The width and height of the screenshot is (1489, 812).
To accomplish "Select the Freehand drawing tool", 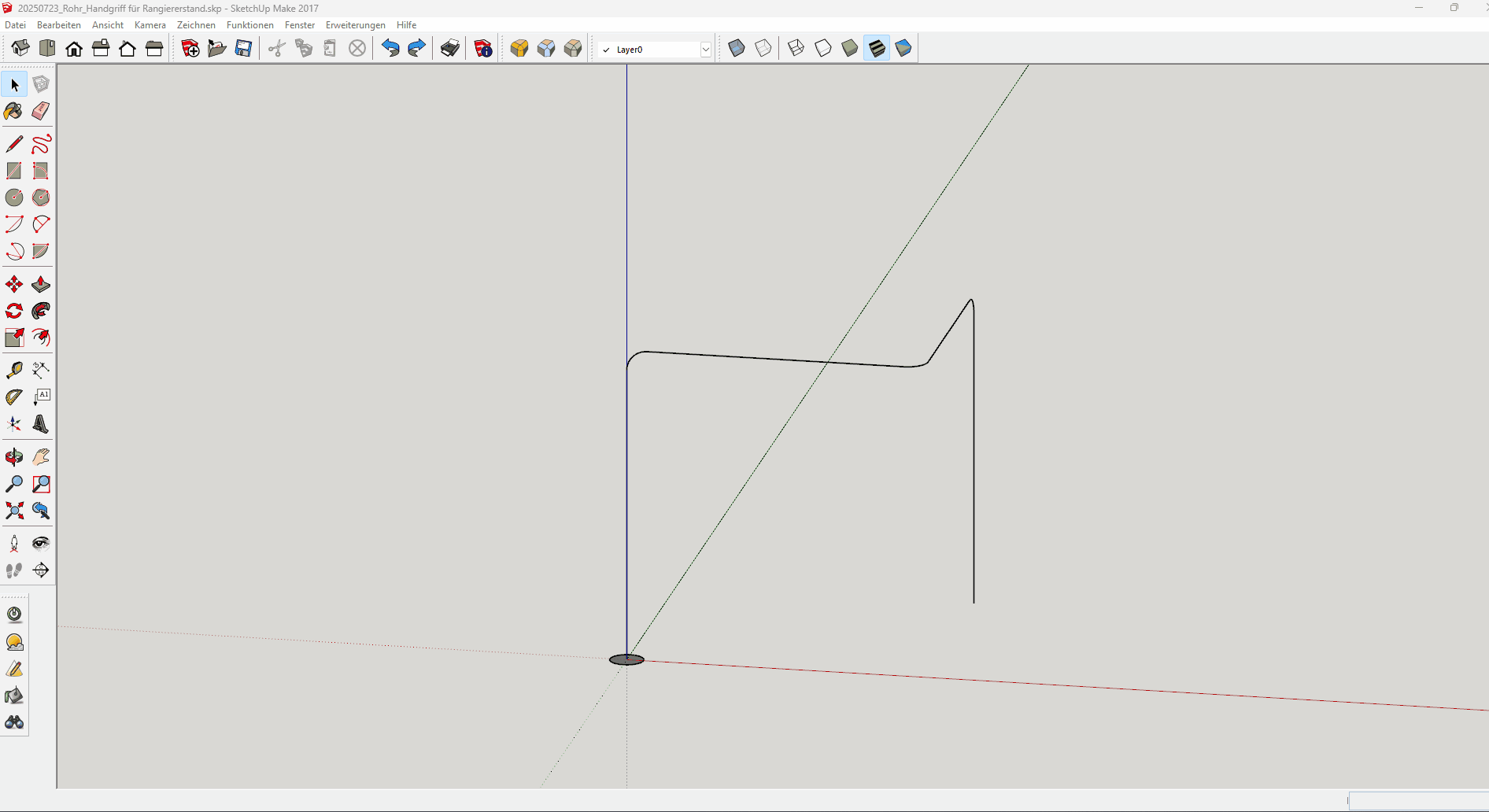I will tap(41, 144).
